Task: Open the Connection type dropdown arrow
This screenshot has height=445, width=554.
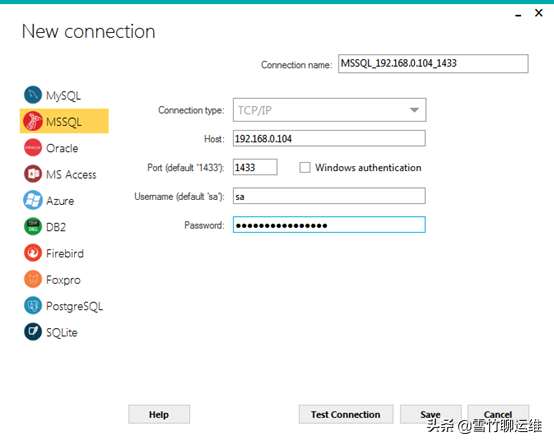Action: tap(414, 110)
